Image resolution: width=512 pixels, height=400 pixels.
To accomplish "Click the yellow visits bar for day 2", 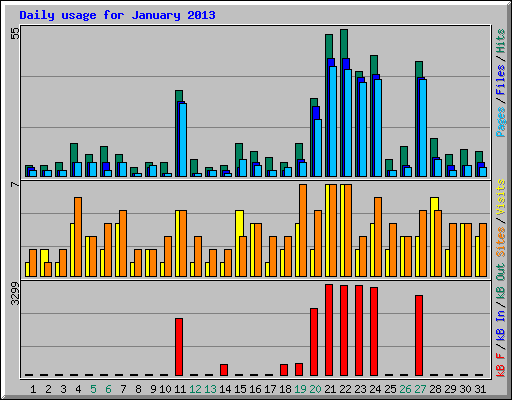I will pyautogui.click(x=44, y=256).
